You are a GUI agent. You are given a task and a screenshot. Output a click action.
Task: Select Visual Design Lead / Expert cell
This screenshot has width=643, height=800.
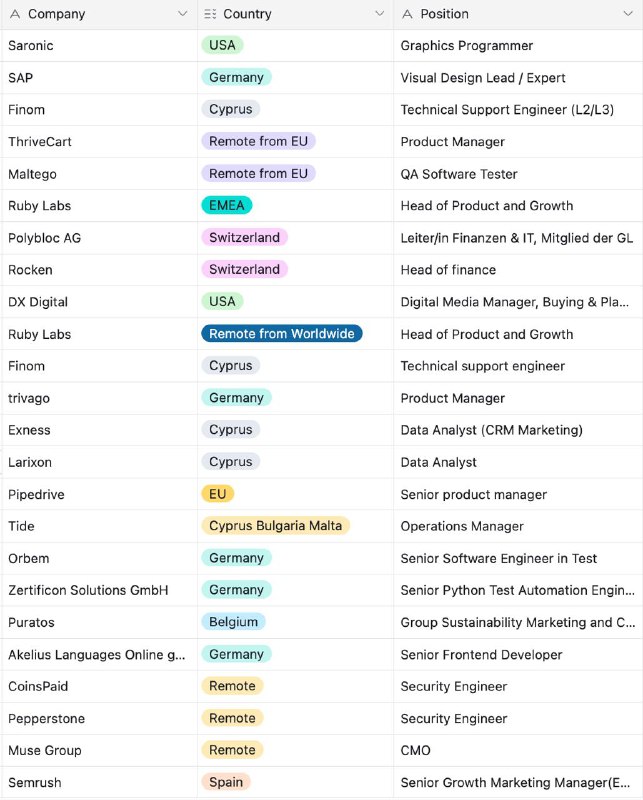pos(518,78)
